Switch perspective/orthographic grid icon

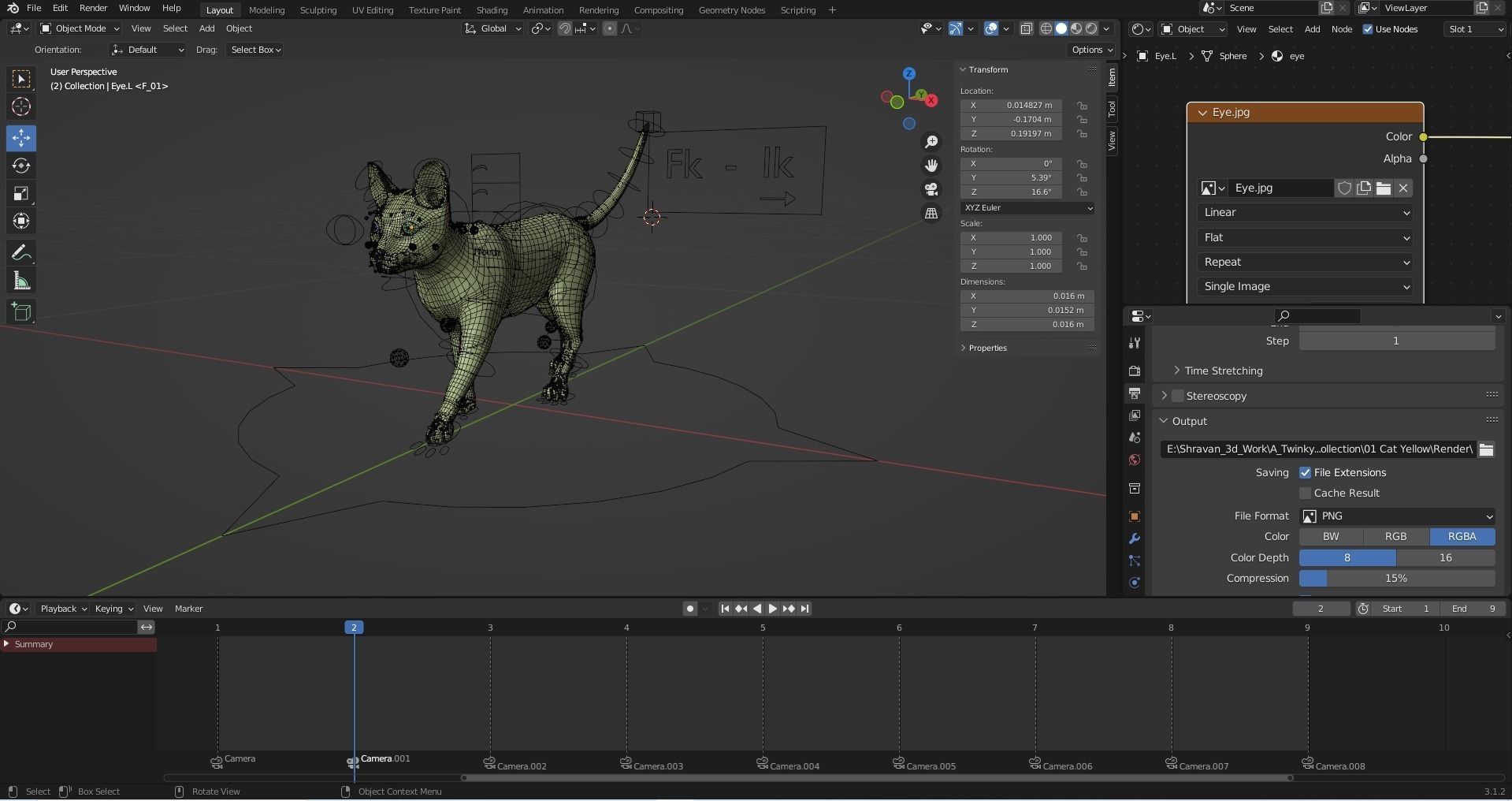(931, 214)
